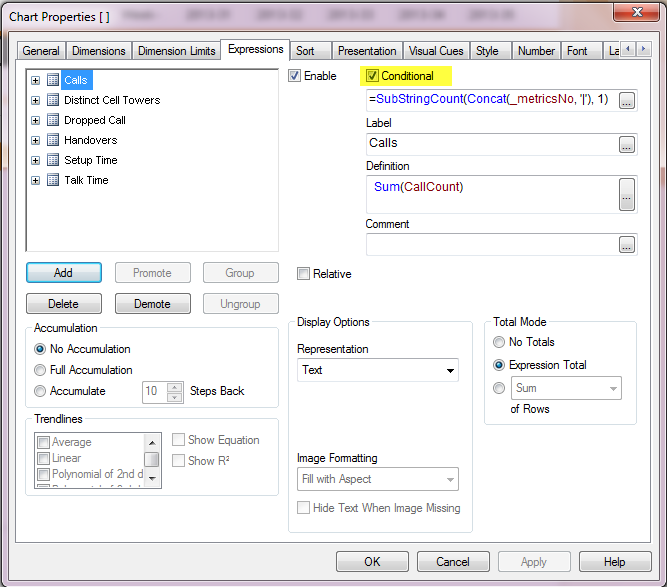
Task: Expand the Setup Time node
Action: [36, 160]
